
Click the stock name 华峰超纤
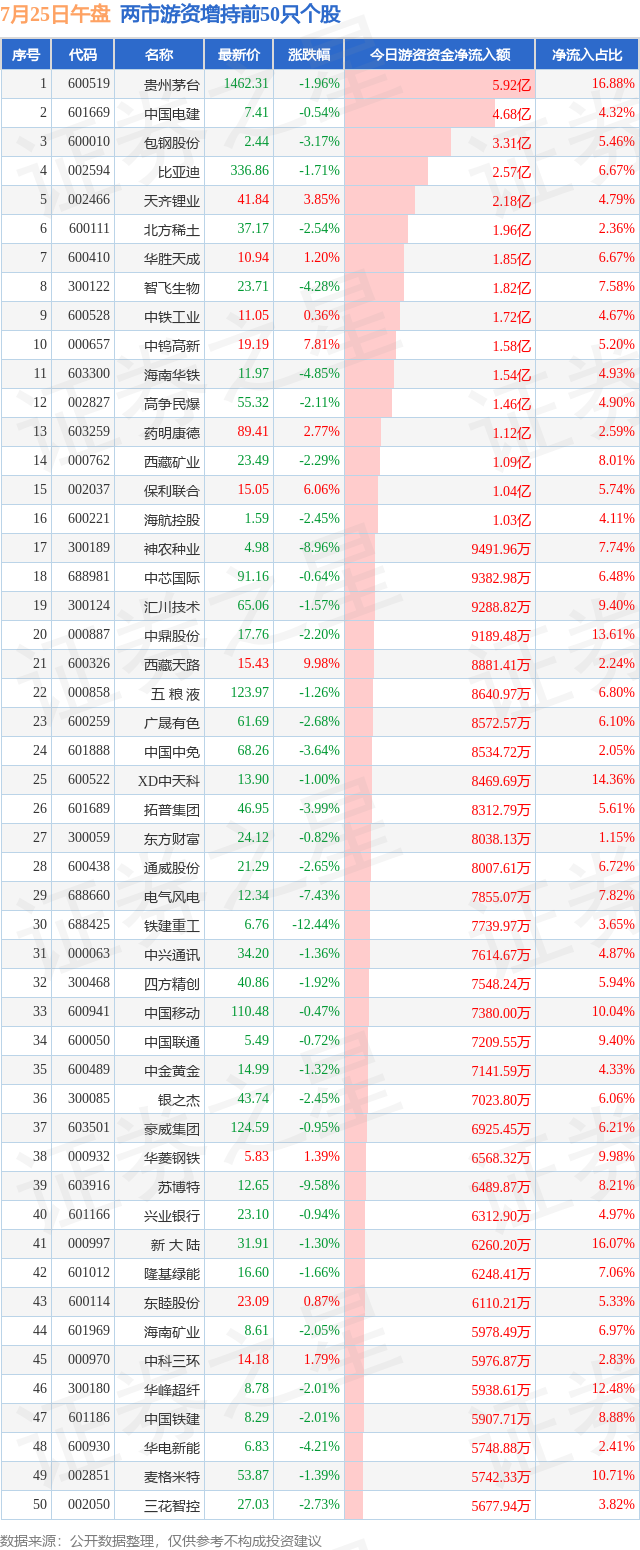tap(172, 1389)
